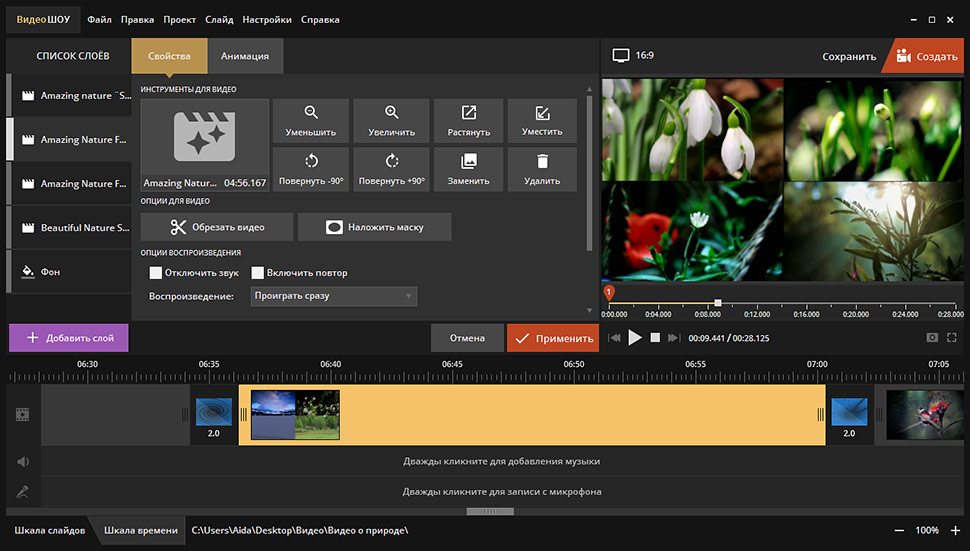The height and width of the screenshot is (551, 970).
Task: Click the Отмена button
Action: 467,338
